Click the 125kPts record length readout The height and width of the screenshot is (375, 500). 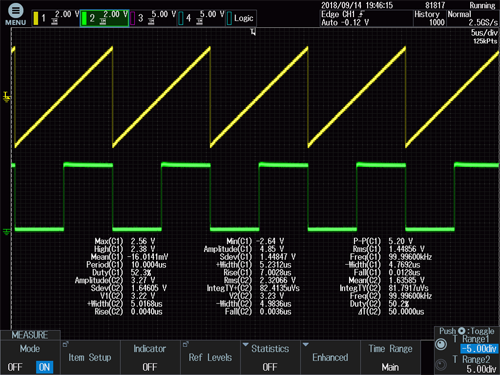point(485,41)
